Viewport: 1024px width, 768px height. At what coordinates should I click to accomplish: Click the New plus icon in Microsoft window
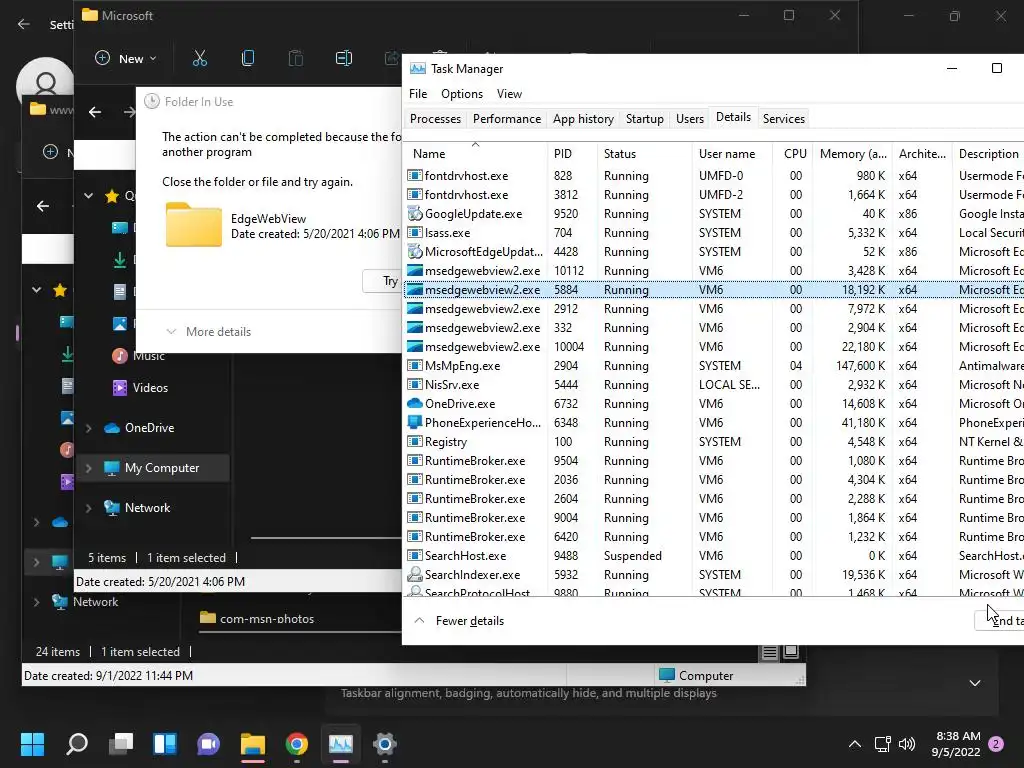click(x=103, y=58)
